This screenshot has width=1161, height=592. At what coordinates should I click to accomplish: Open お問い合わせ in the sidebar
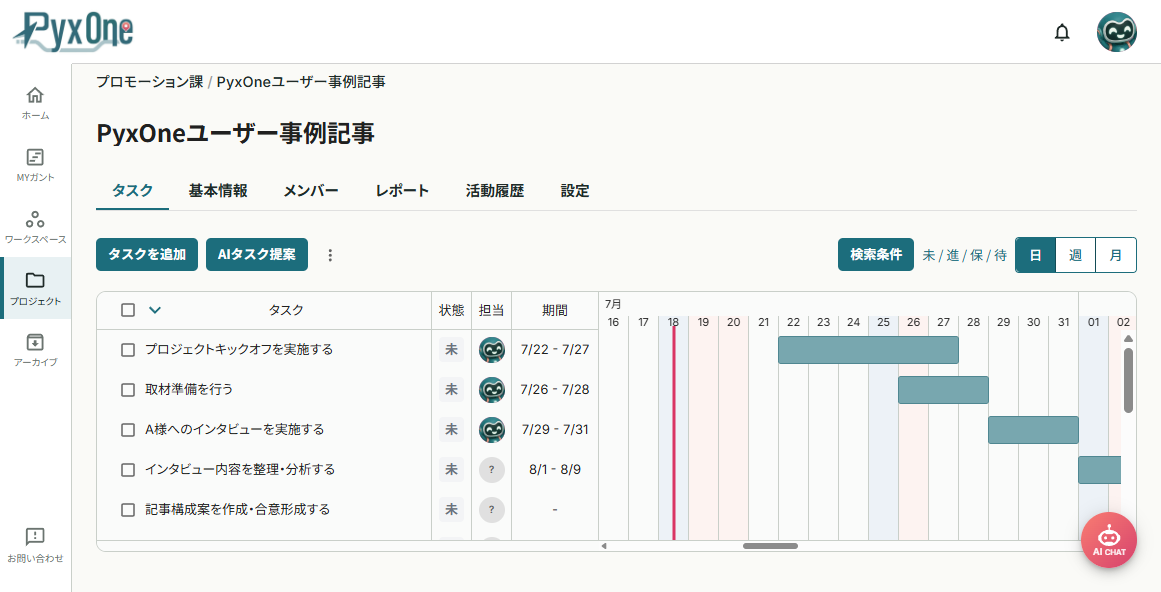36,545
